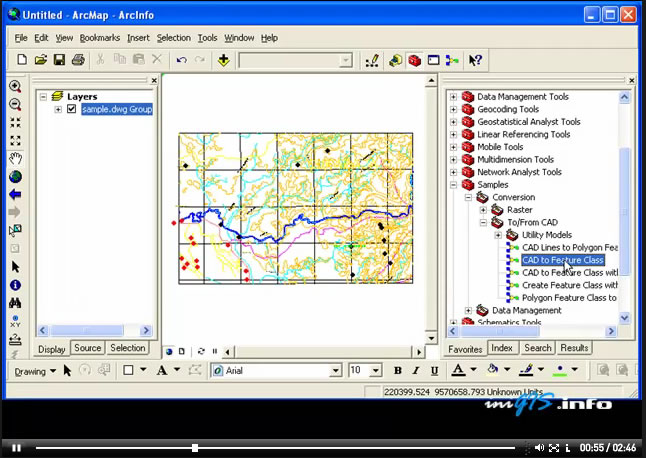Click the Fixed Zoom Out icon
This screenshot has height=458, width=646.
point(15,140)
